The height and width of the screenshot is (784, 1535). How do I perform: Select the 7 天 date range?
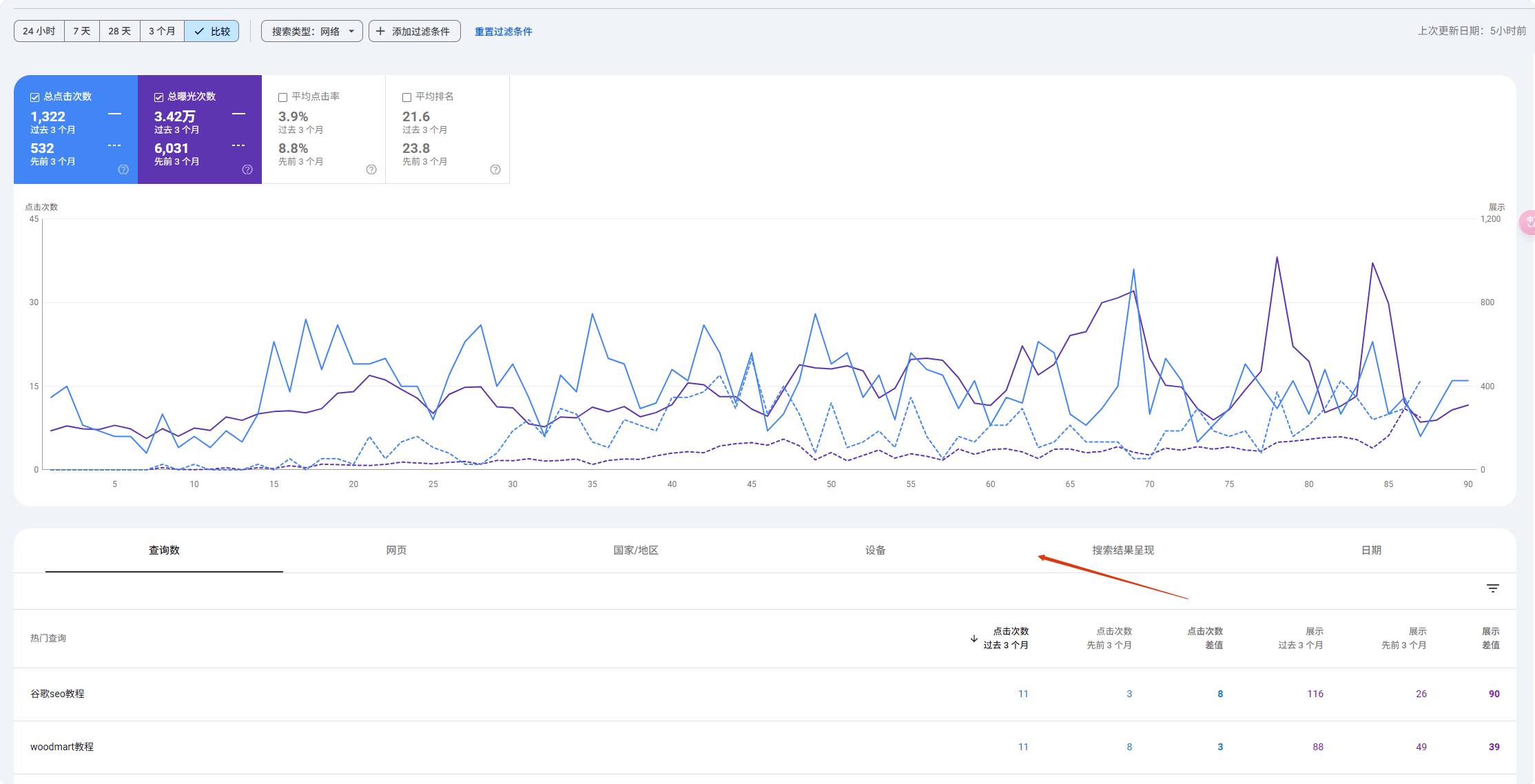point(82,31)
